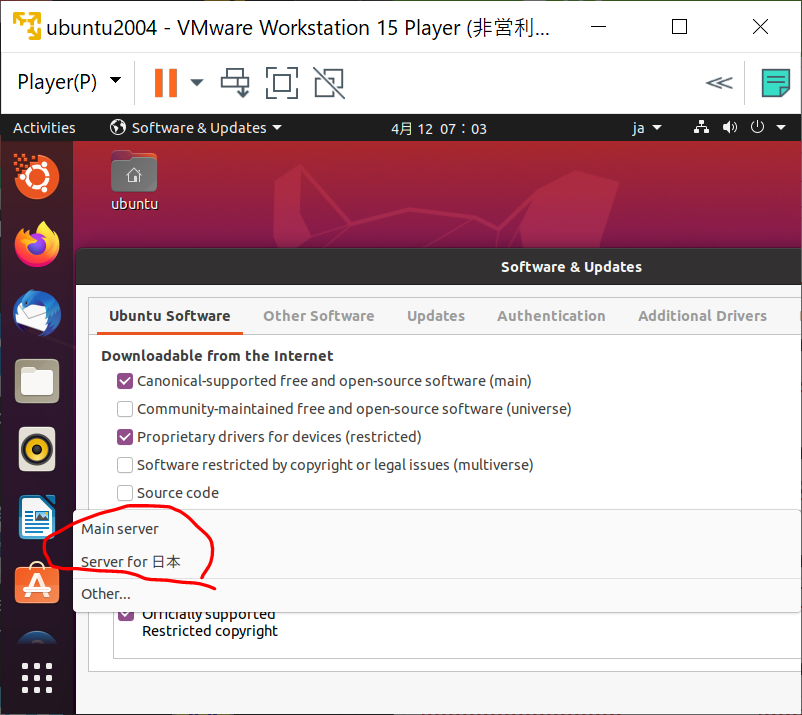Collapse the VMware toolbar chevrons
The image size is (802, 715).
[719, 83]
